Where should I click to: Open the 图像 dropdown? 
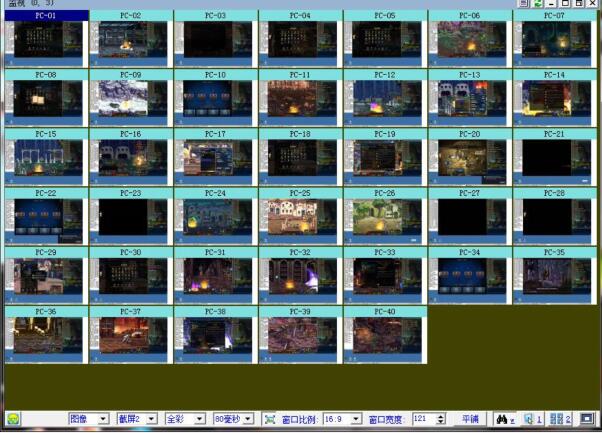tap(89, 419)
